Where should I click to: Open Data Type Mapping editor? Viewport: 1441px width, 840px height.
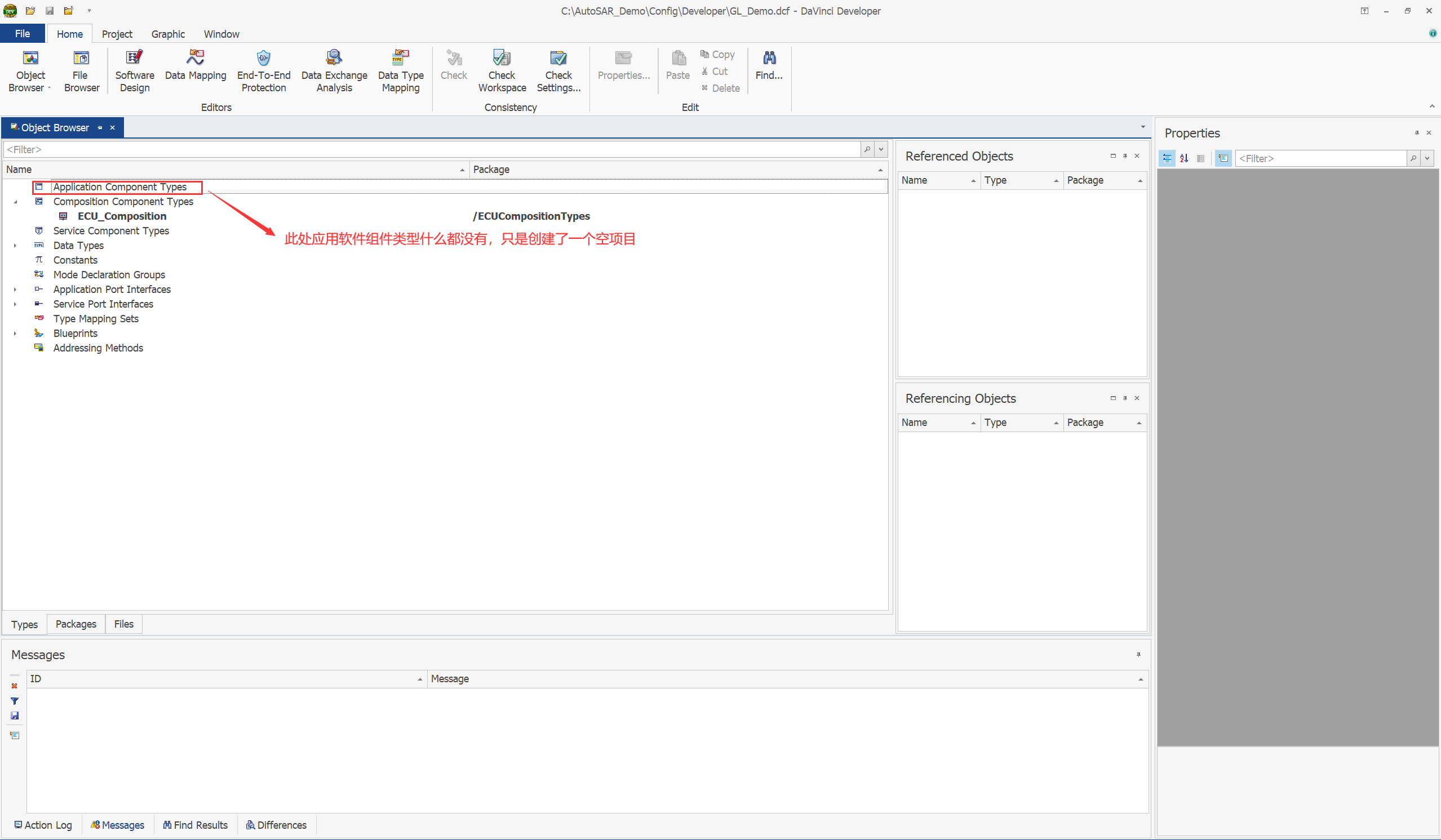400,71
